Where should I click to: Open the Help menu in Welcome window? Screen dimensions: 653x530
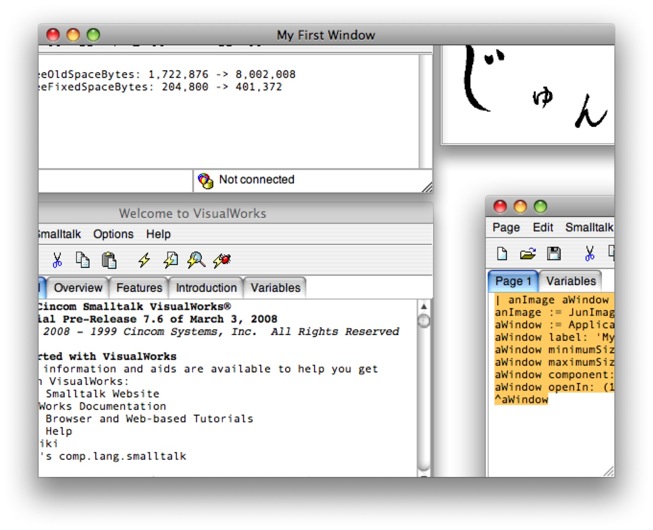(158, 234)
